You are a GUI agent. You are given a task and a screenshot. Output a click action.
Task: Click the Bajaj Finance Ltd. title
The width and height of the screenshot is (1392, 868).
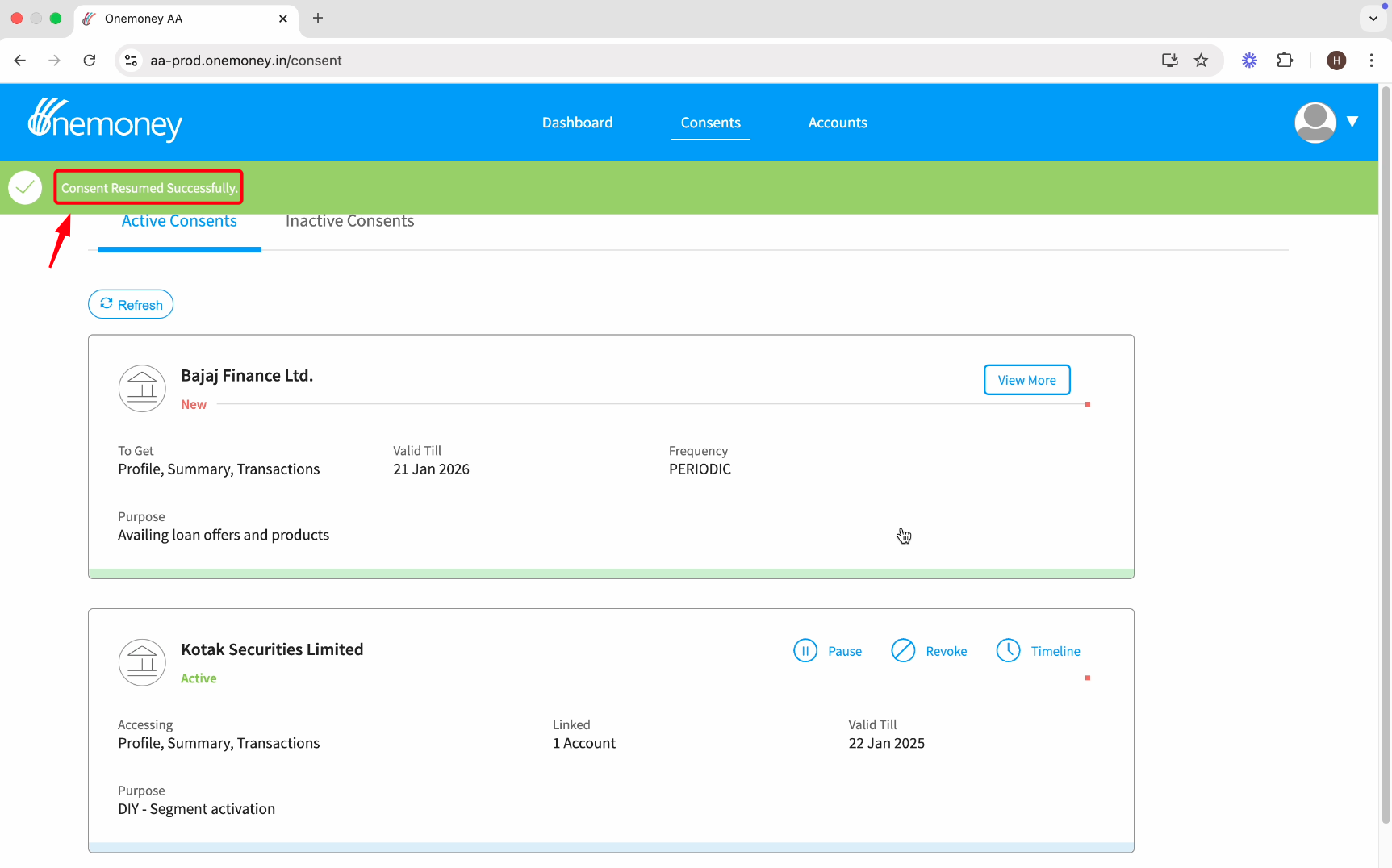pos(247,376)
